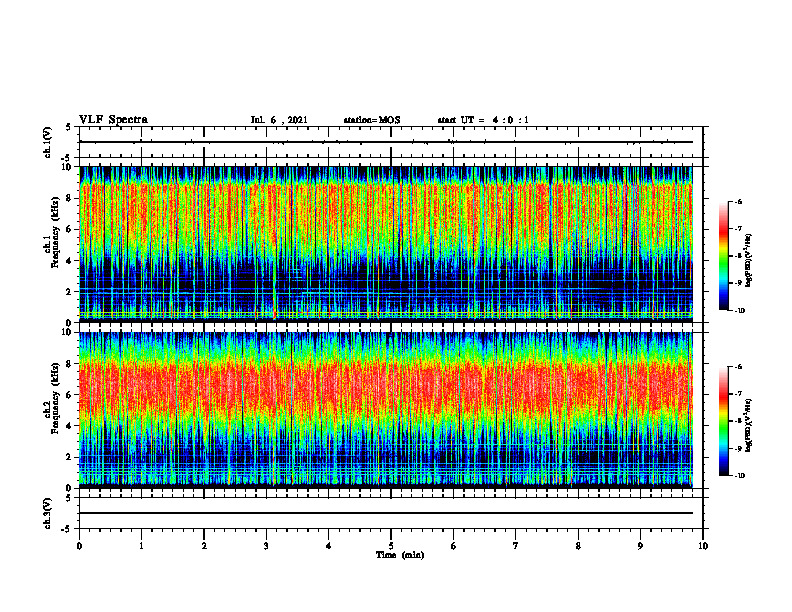The height and width of the screenshot is (612, 792).
Task: Click the "-6" label on ch.1 colorbar
Action: pos(738,202)
